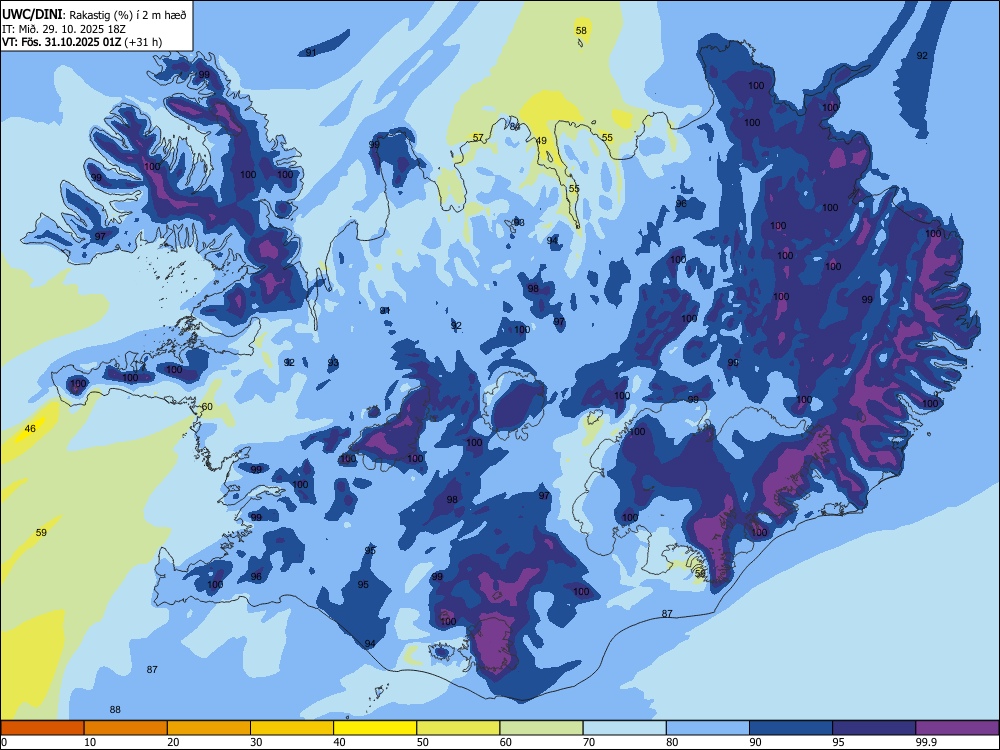Click the 99.9 legend tick label
1000x750 pixels.
[x=926, y=742]
